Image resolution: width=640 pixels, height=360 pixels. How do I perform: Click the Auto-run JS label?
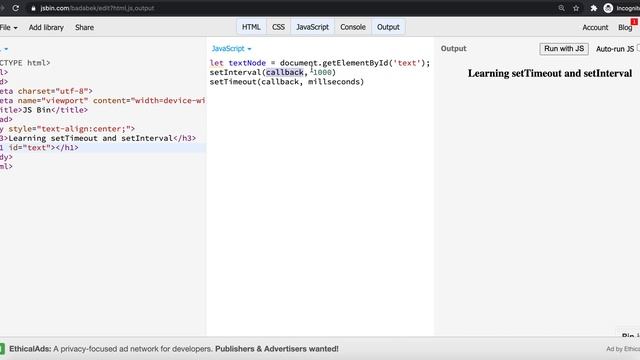615,49
